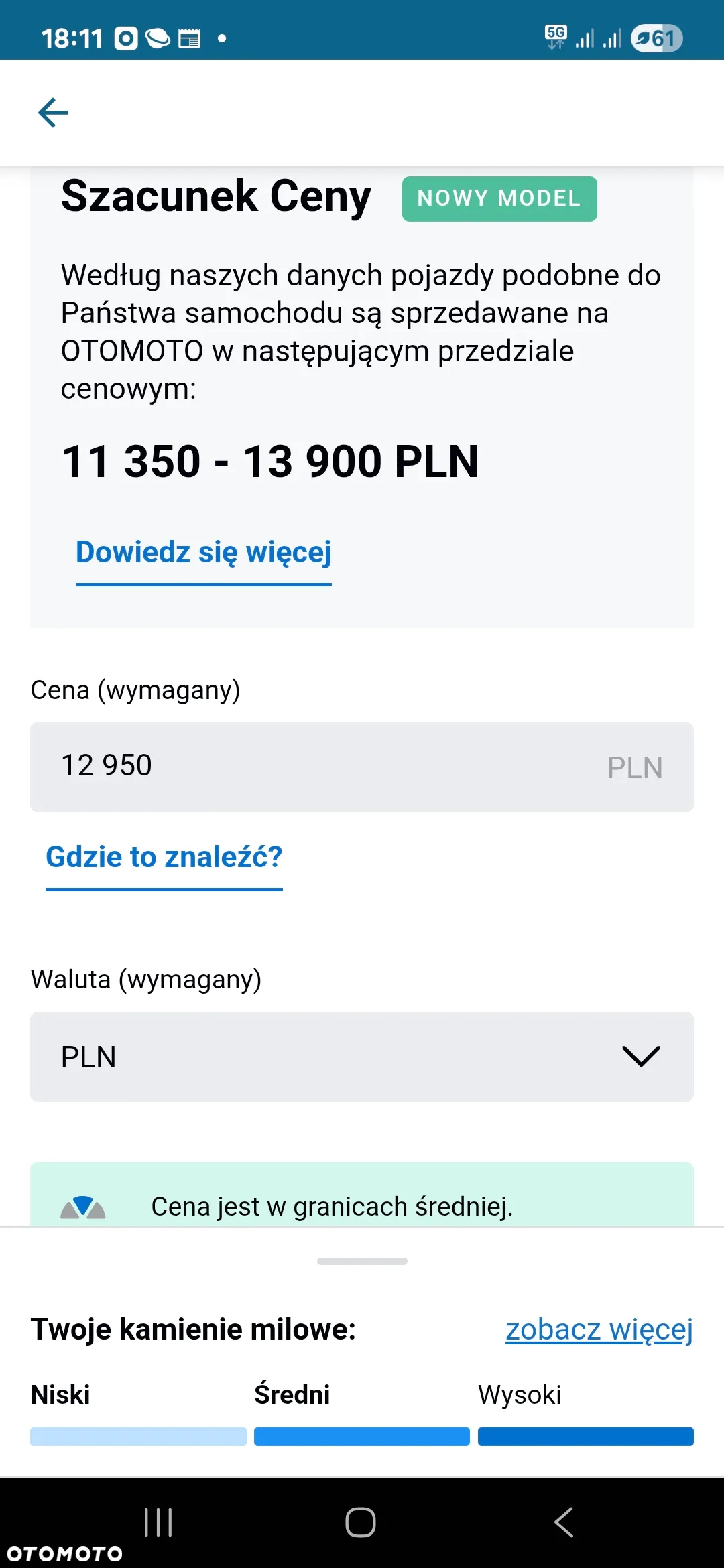This screenshot has height=1568, width=724.
Task: Focus the Cena price input field
Action: click(x=362, y=767)
